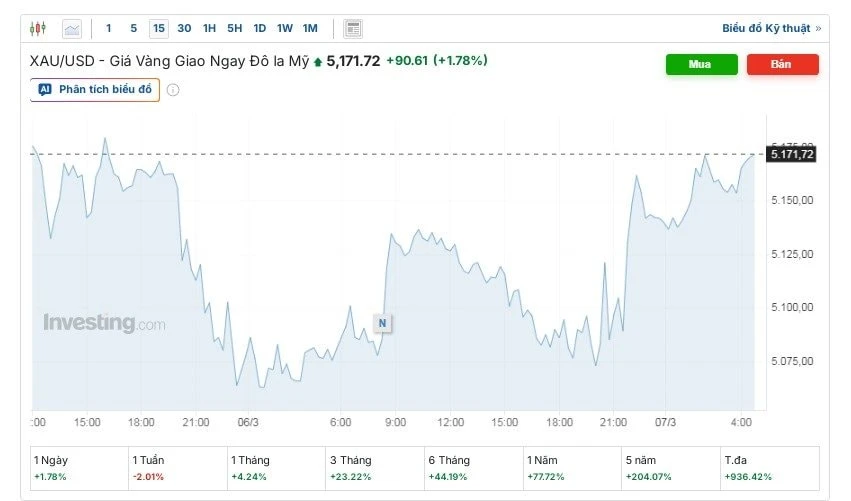Switch to candlestick chart type

(38, 28)
